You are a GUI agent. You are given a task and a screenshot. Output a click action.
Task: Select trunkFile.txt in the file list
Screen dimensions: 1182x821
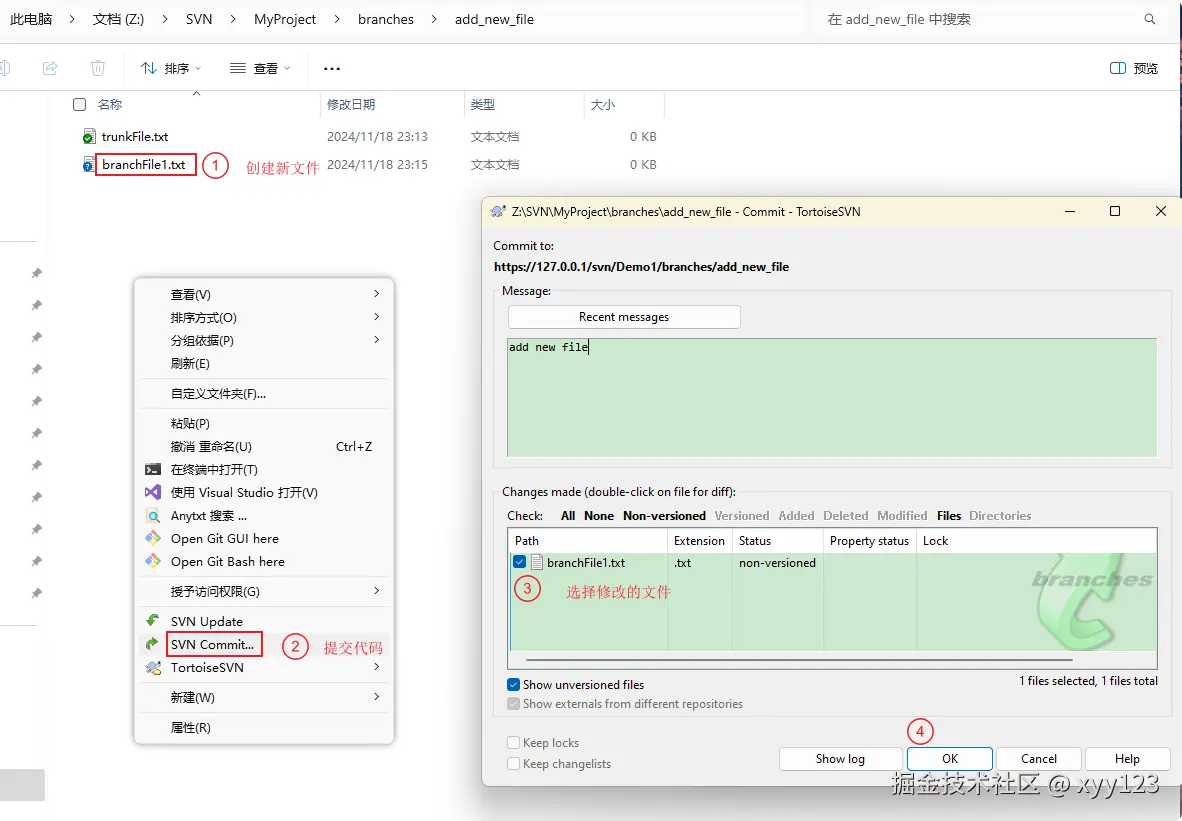coord(135,136)
